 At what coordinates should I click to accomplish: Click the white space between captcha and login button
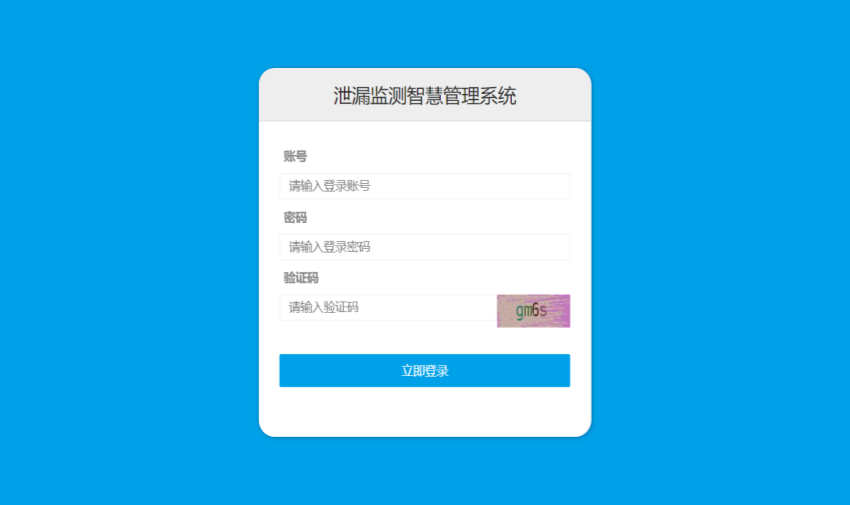[424, 341]
